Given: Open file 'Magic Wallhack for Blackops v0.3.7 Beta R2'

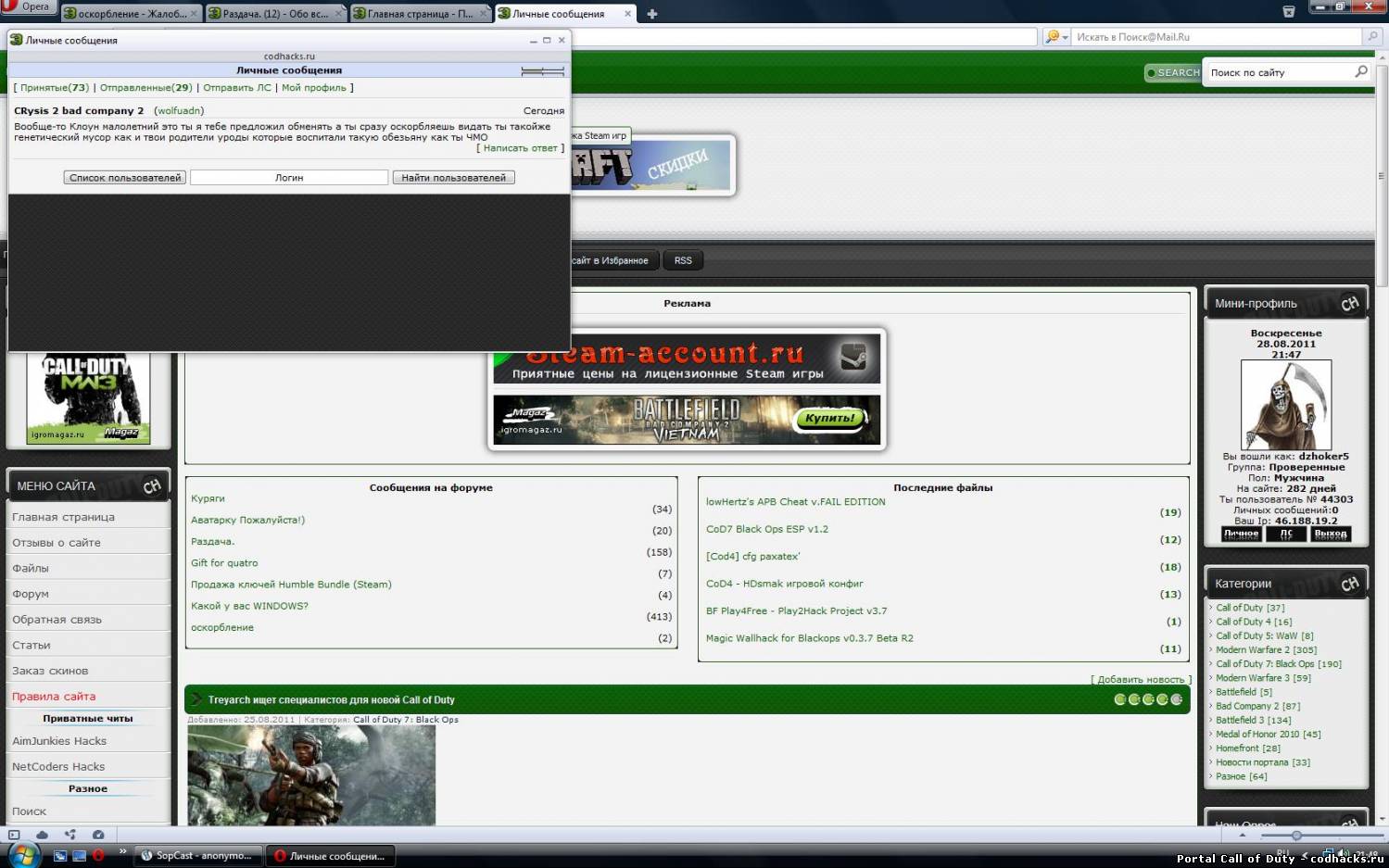Looking at the screenshot, I should pyautogui.click(x=810, y=638).
